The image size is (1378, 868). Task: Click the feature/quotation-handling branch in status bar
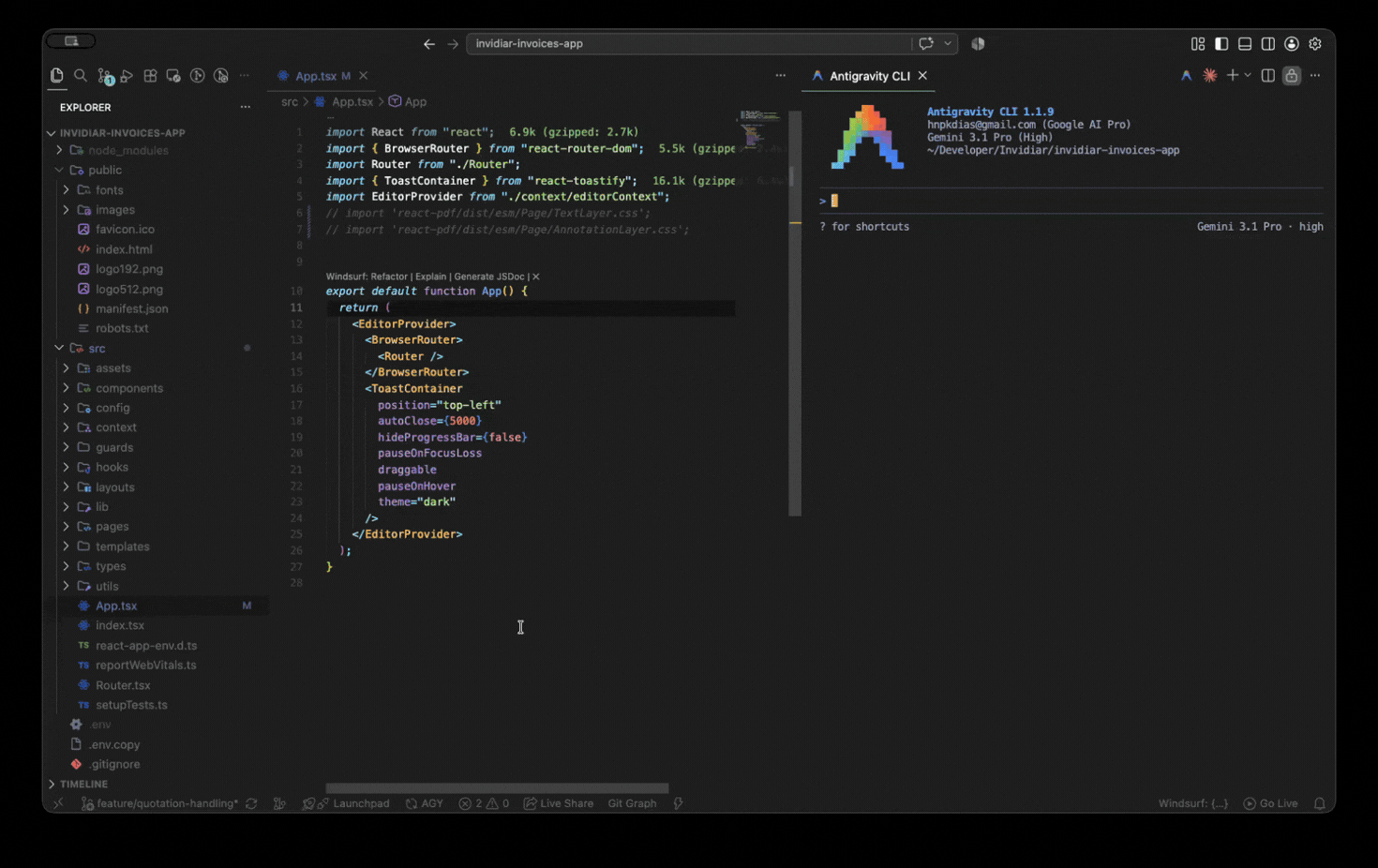159,804
